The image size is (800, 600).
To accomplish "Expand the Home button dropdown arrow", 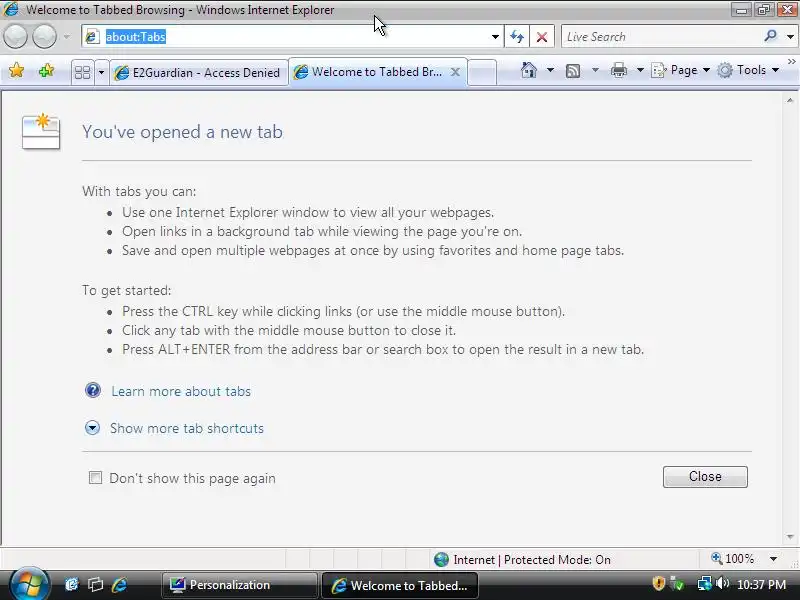I will 550,70.
